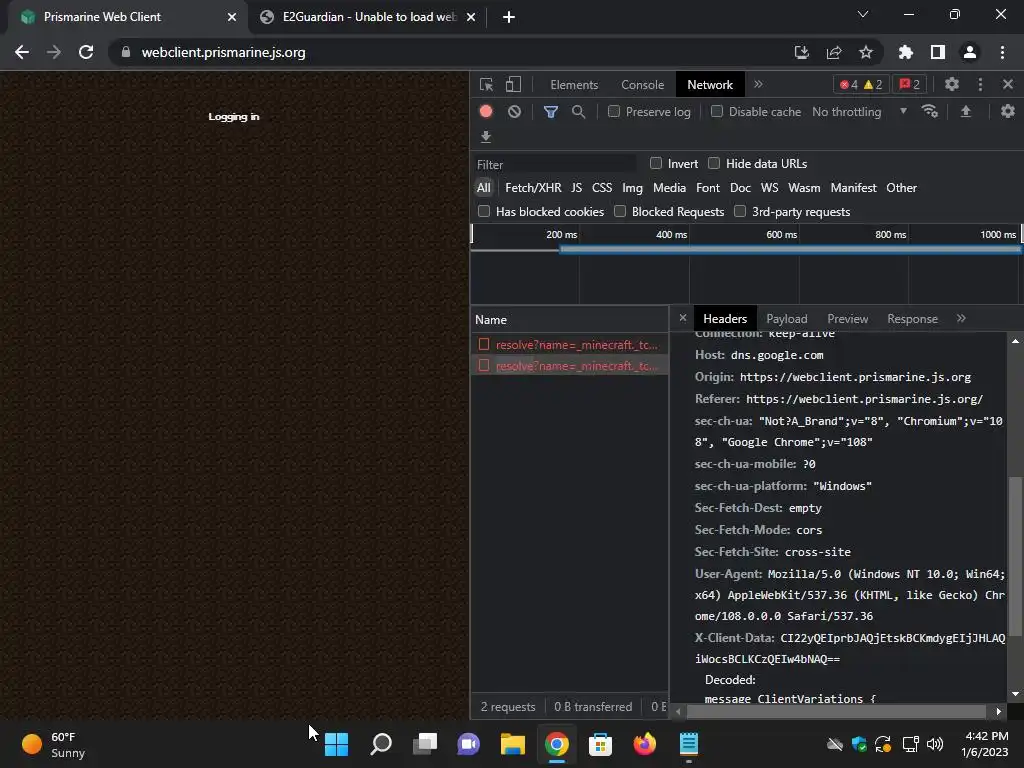Open the tab search dropdown arrow
The height and width of the screenshot is (768, 1024).
[x=863, y=14]
